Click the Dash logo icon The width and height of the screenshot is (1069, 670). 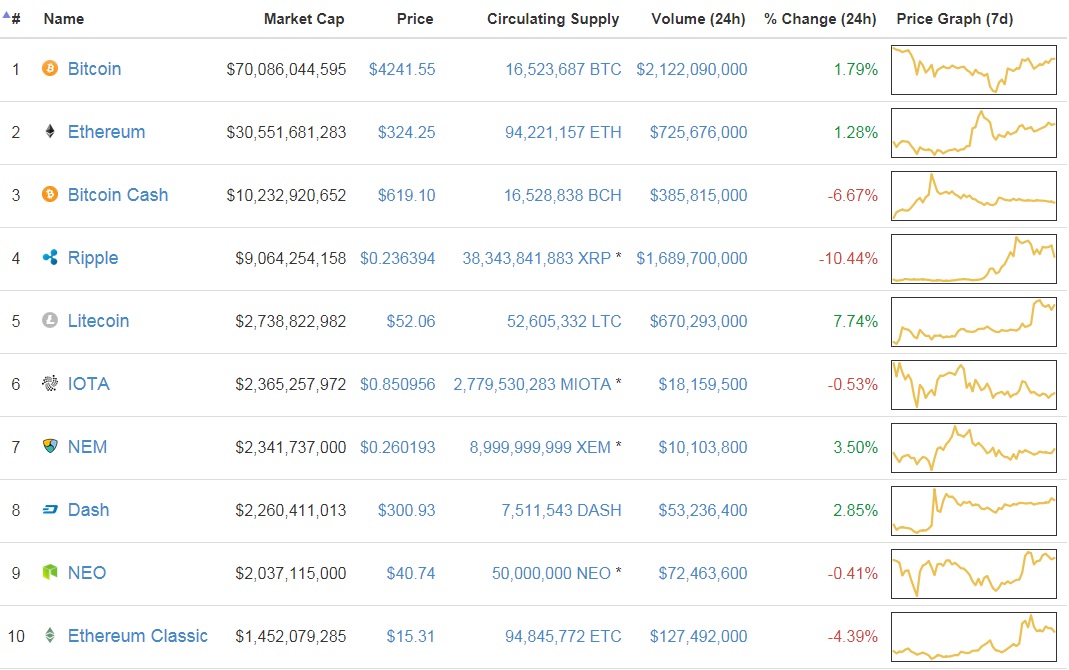50,509
